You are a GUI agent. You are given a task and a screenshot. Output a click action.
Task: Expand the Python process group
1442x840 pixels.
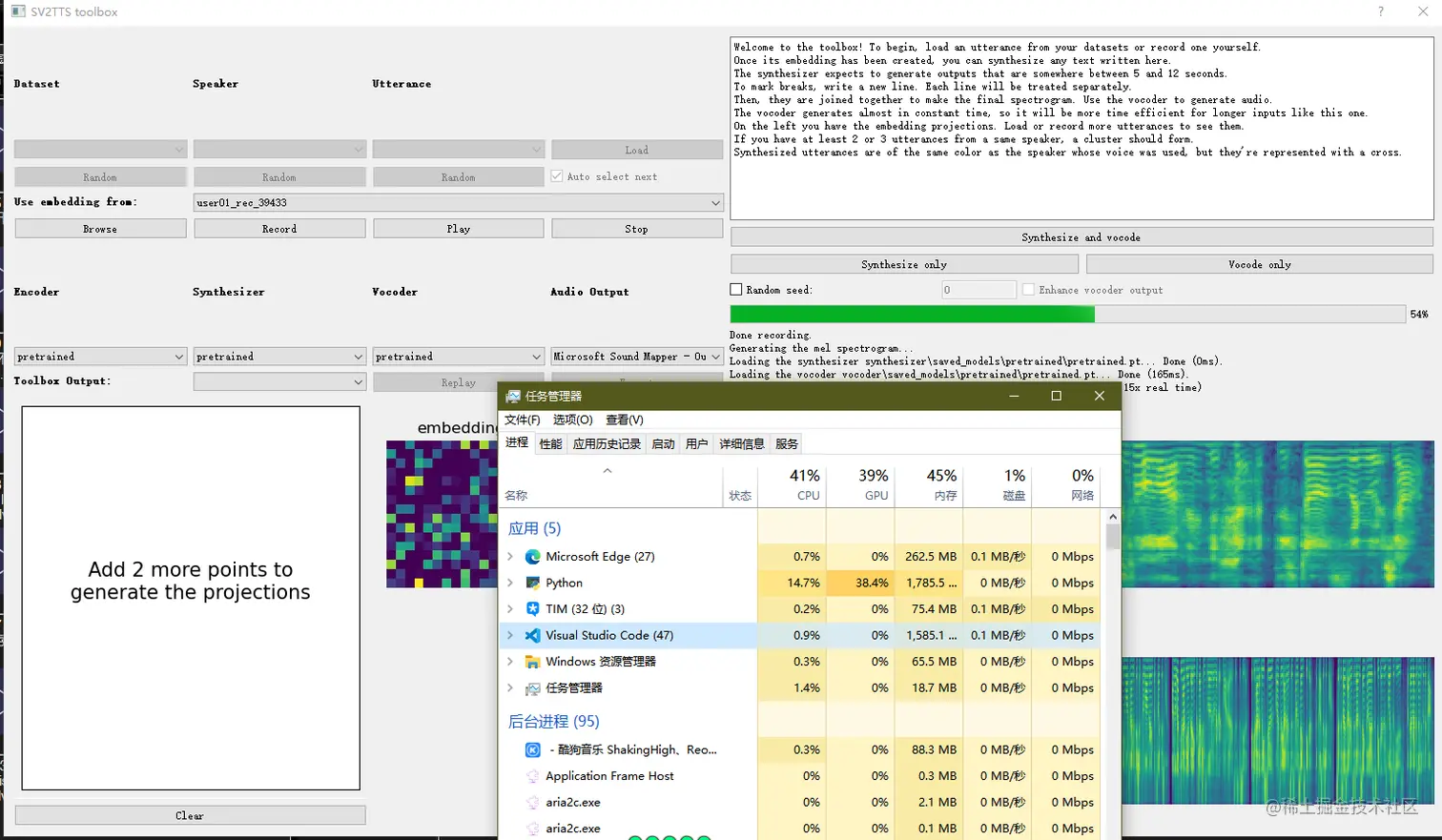pos(511,583)
